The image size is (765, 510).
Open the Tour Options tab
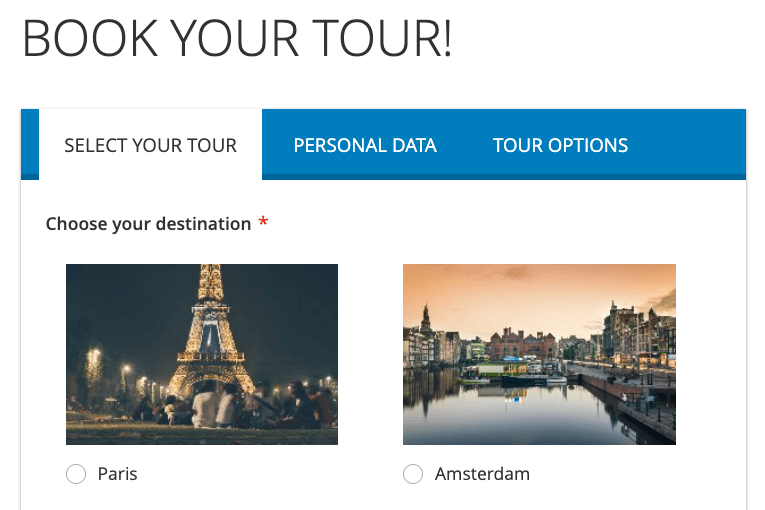(560, 145)
